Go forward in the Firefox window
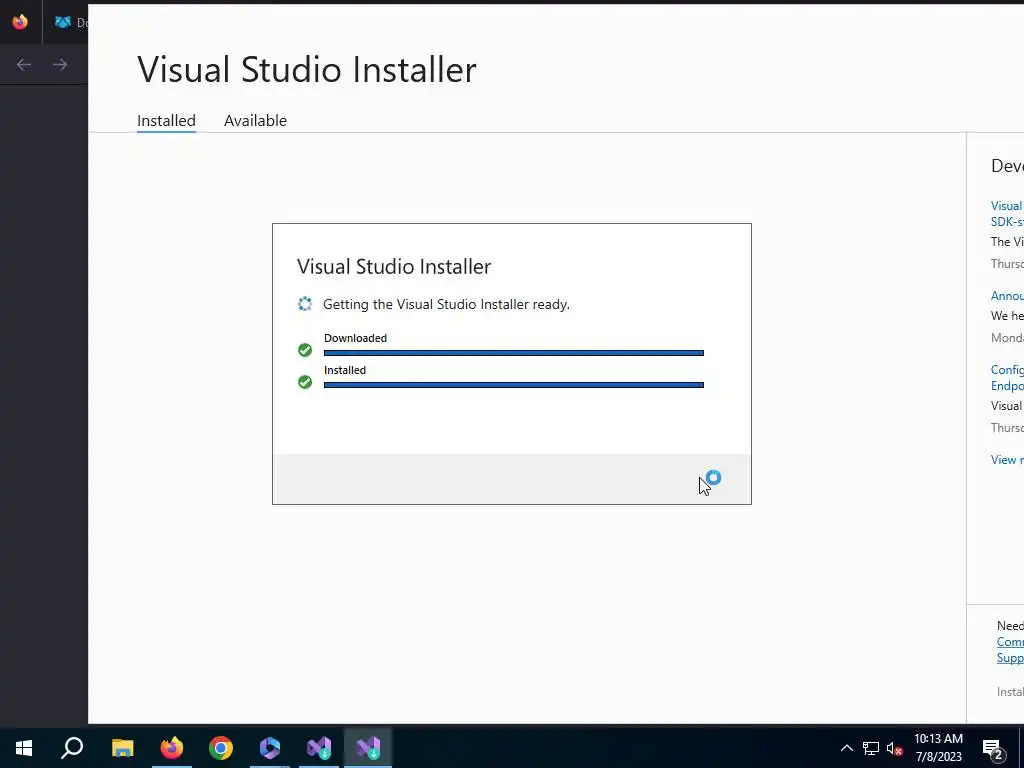The height and width of the screenshot is (768, 1024). point(60,65)
